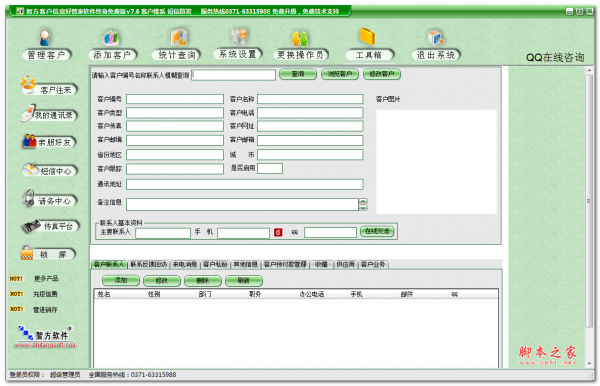Click the up arrow on the 备注信息 field

[x=363, y=201]
